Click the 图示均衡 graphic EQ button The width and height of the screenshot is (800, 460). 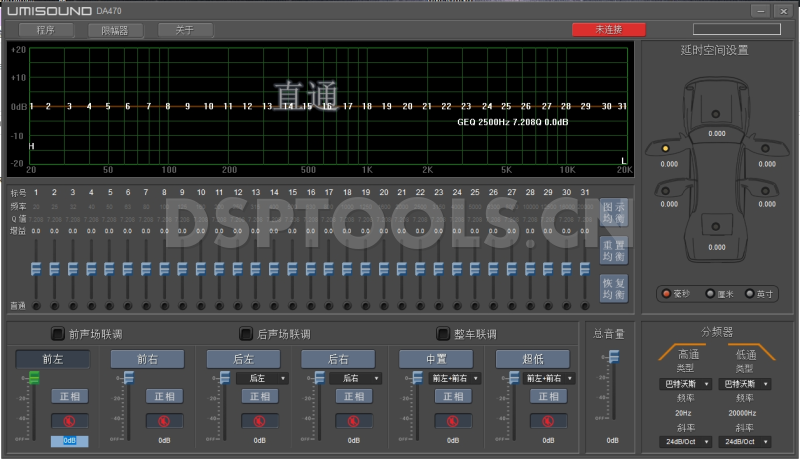613,213
